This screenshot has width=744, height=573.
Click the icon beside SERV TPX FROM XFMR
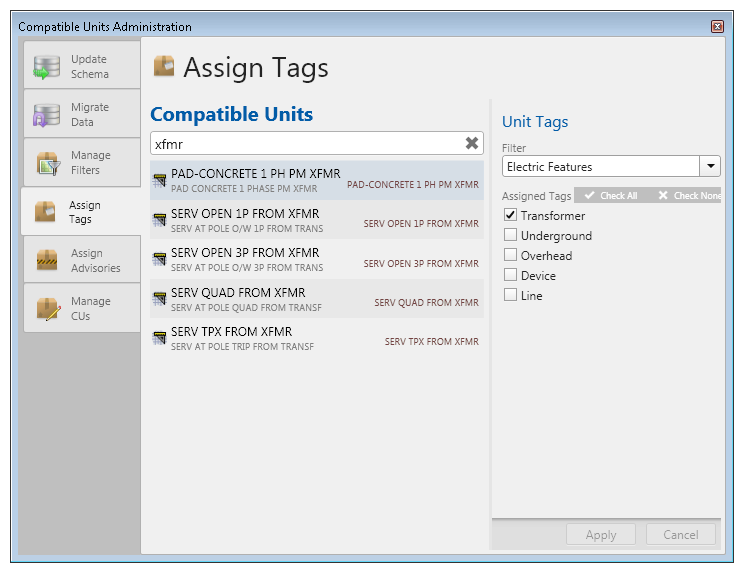(x=159, y=338)
